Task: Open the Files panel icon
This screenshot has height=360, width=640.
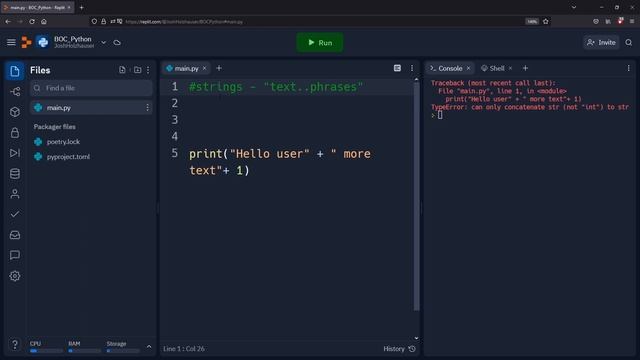Action: tap(15, 71)
